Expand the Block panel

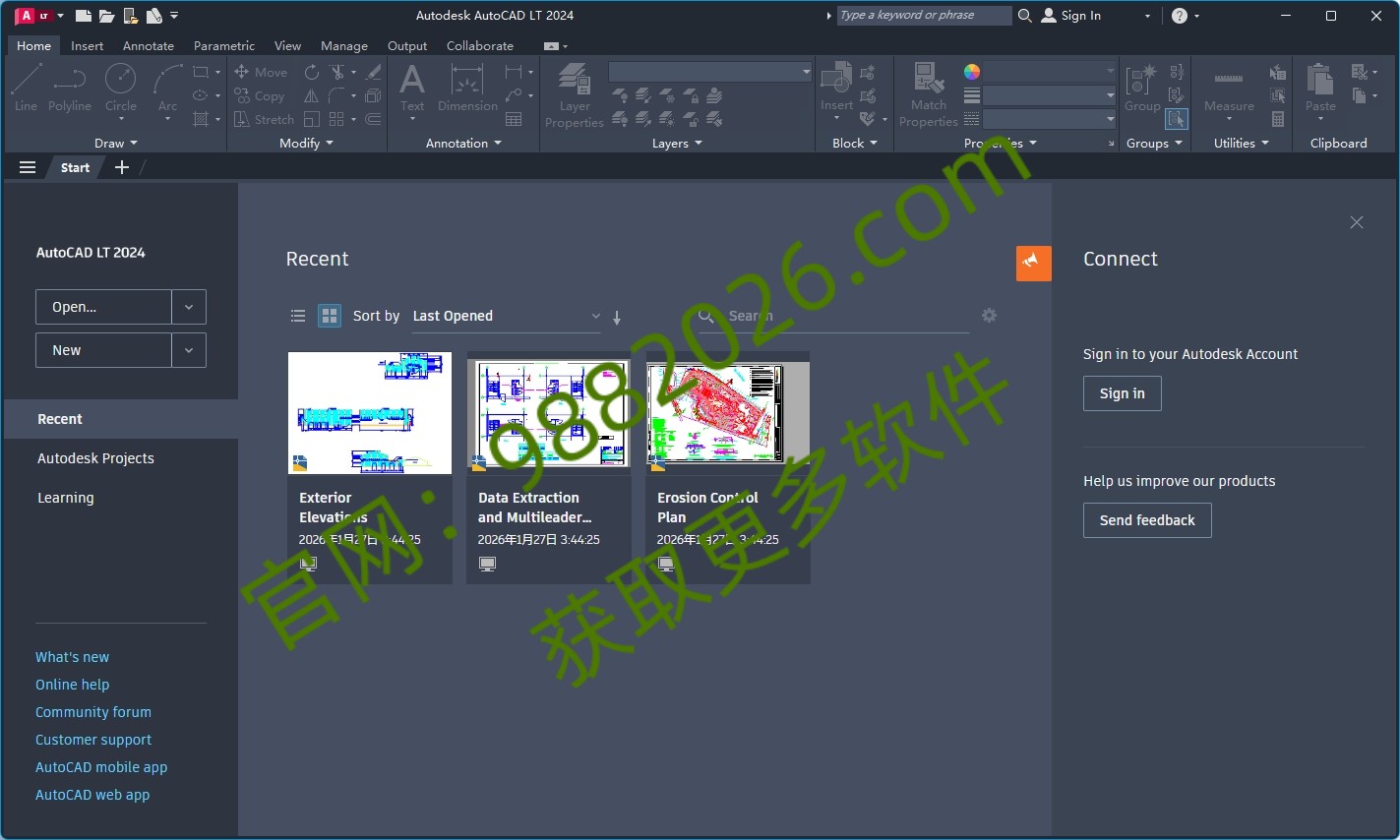coord(854,144)
